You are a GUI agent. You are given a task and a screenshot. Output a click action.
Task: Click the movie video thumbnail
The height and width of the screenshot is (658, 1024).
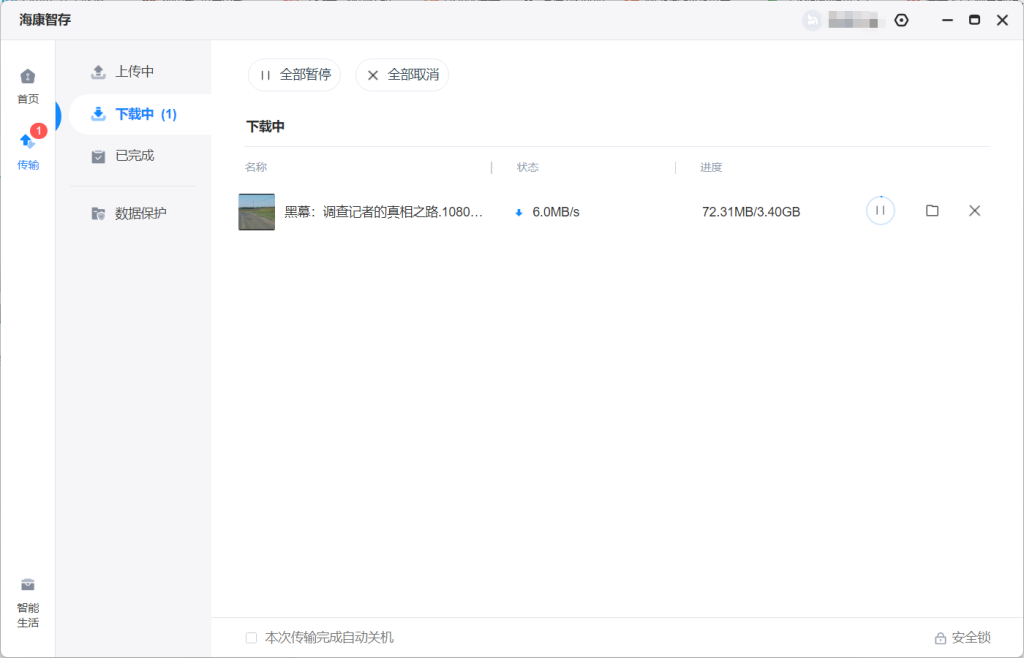tap(257, 212)
